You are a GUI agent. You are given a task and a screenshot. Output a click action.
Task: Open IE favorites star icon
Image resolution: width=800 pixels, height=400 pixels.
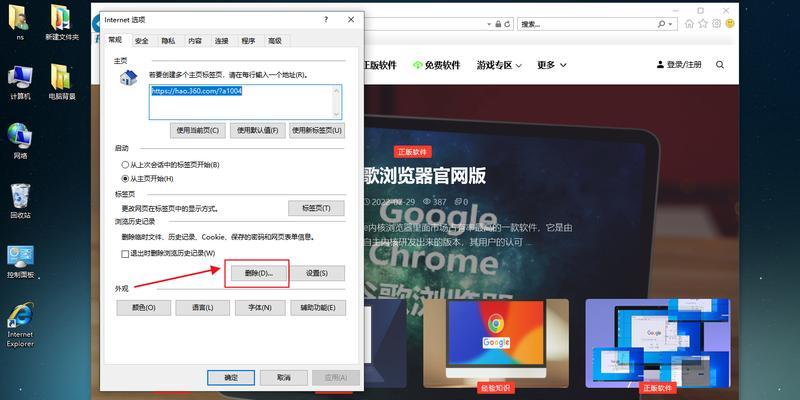[x=703, y=23]
